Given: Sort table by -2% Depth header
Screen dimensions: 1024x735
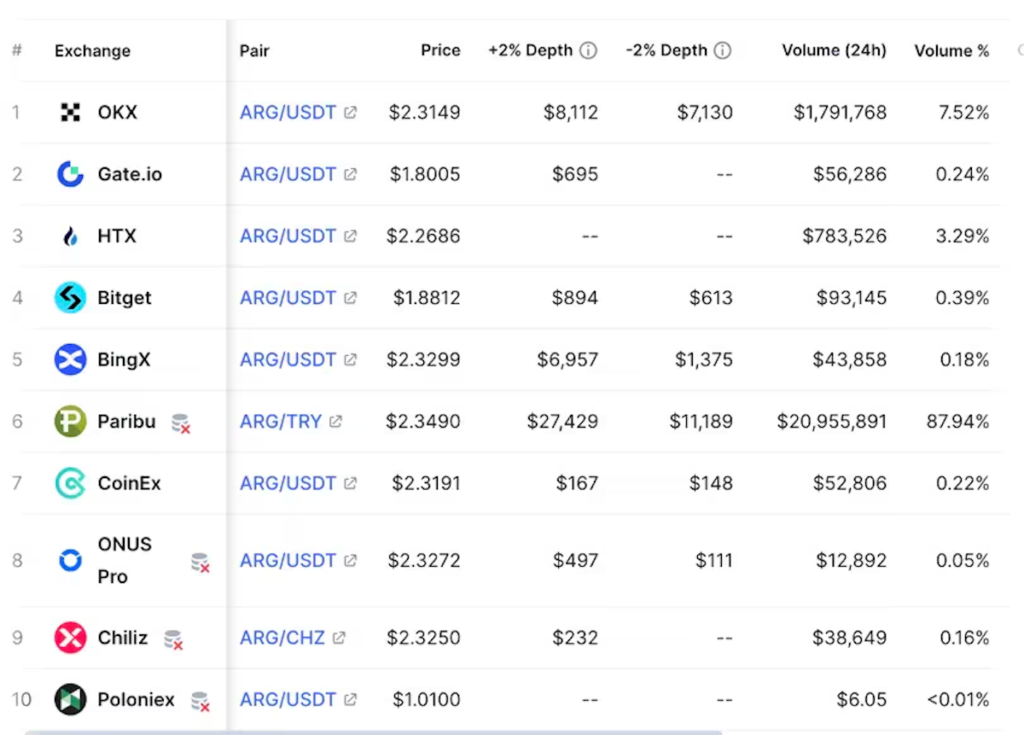Looking at the screenshot, I should (667, 50).
